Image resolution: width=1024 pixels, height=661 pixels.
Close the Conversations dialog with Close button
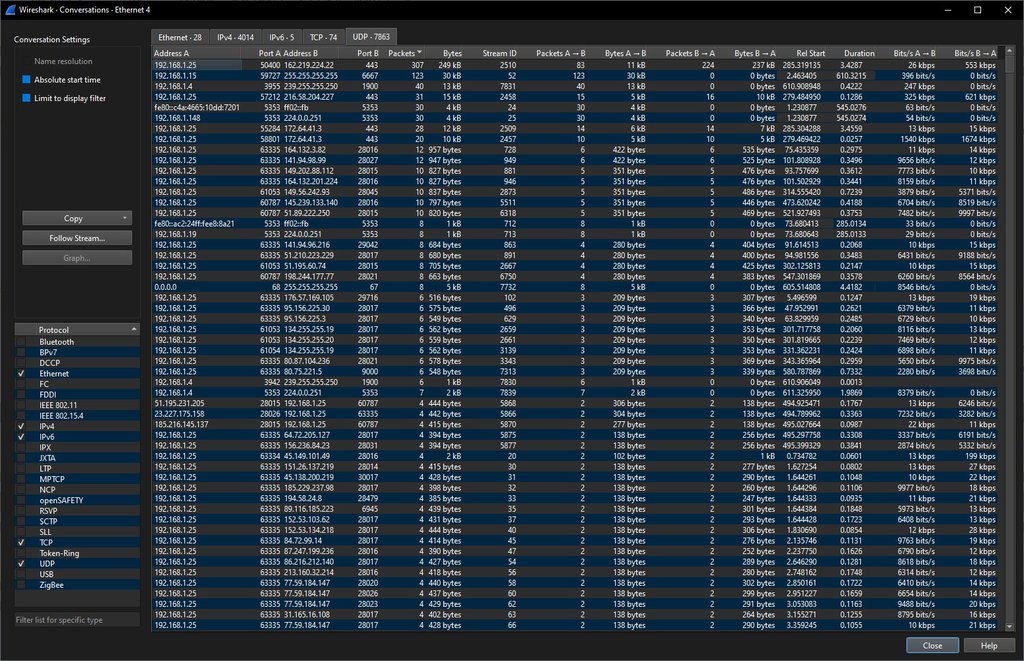click(932, 645)
